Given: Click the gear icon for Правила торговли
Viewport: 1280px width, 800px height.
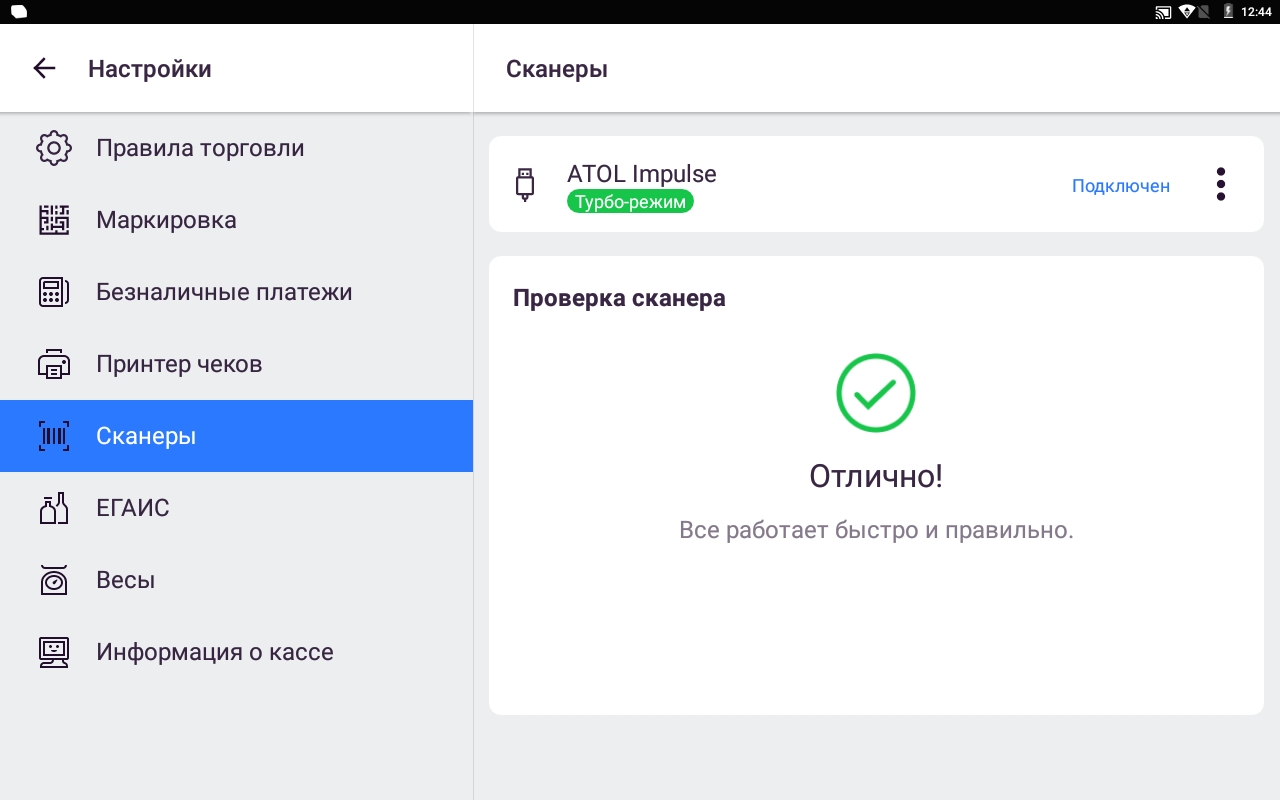Looking at the screenshot, I should click(54, 148).
